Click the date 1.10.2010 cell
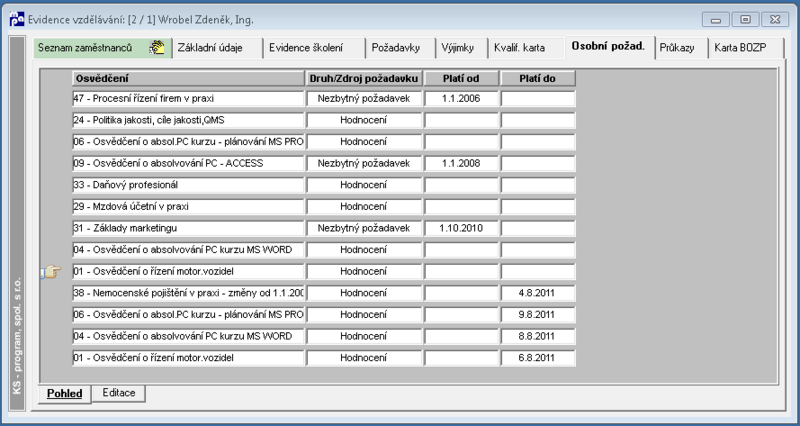The width and height of the screenshot is (800, 426). (462, 228)
